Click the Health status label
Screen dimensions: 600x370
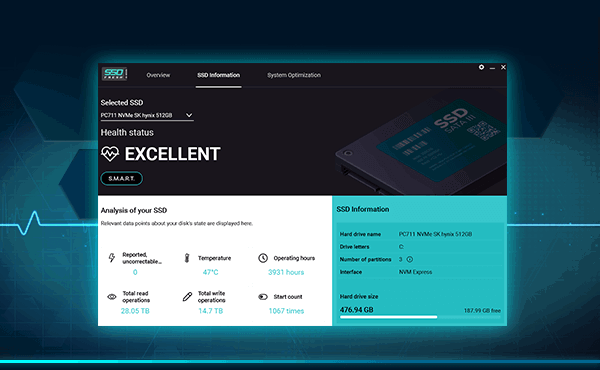point(127,132)
